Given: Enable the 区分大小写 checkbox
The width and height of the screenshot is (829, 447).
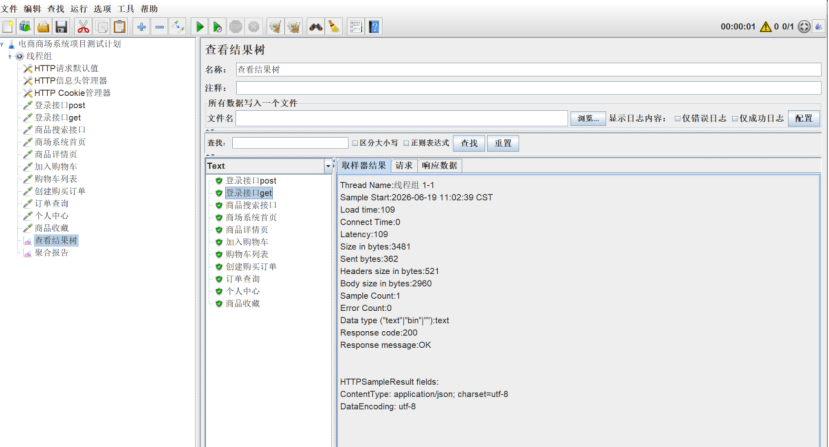Looking at the screenshot, I should (x=355, y=143).
